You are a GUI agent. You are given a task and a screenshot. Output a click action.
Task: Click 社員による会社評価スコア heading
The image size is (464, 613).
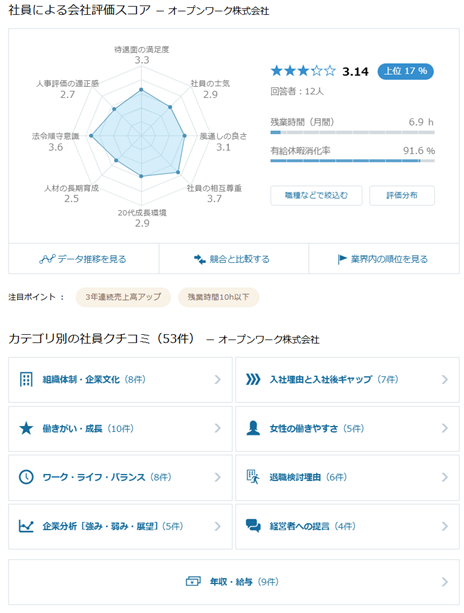click(79, 10)
